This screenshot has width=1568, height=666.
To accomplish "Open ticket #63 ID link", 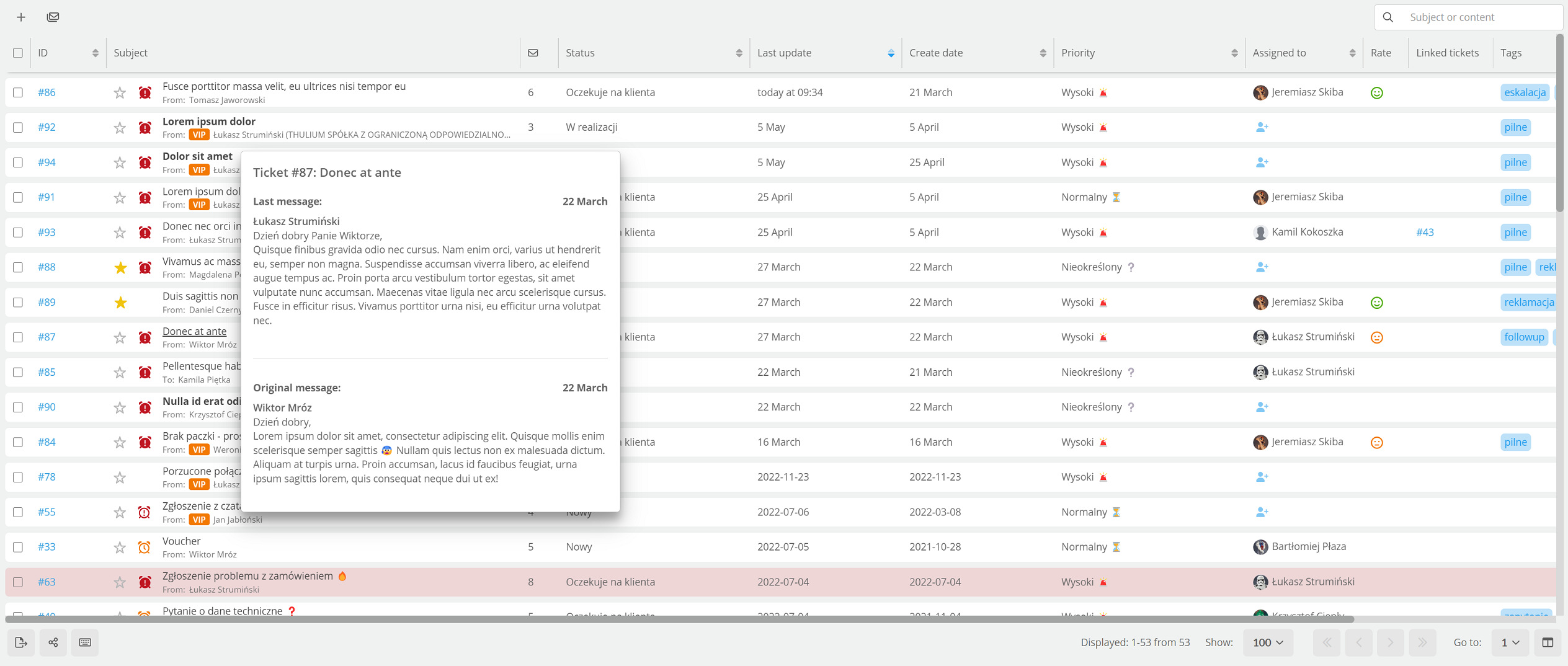I will click(47, 582).
